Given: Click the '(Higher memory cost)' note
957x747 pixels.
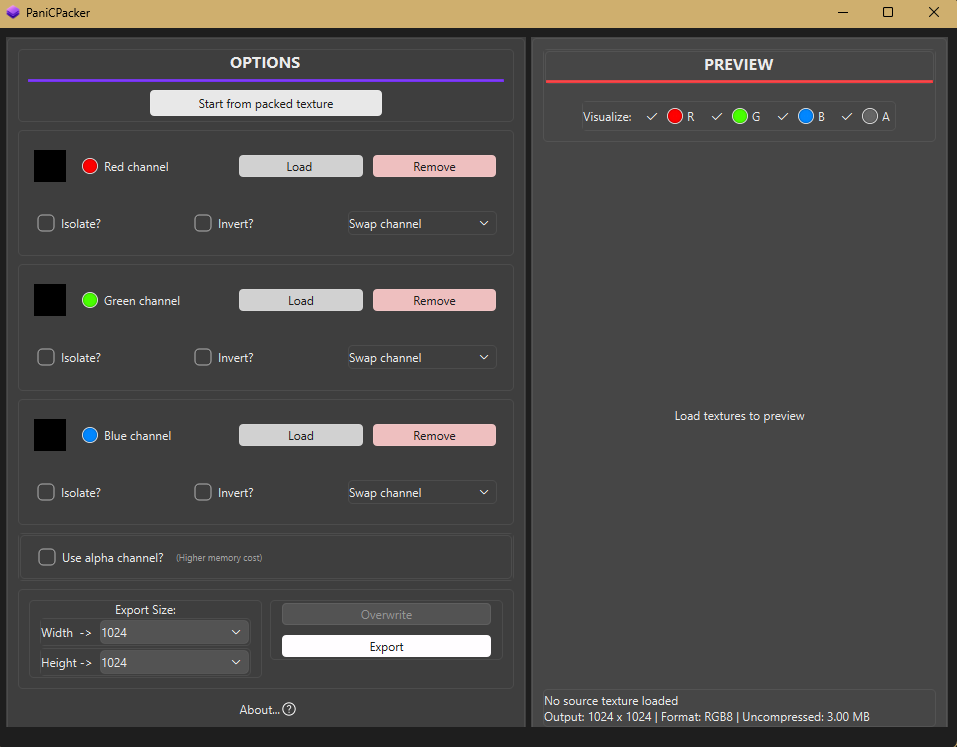Looking at the screenshot, I should click(x=219, y=558).
